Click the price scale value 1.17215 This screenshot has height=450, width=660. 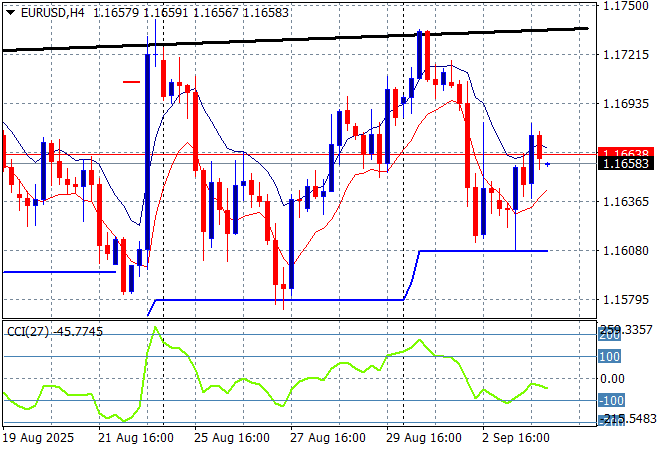(x=626, y=55)
